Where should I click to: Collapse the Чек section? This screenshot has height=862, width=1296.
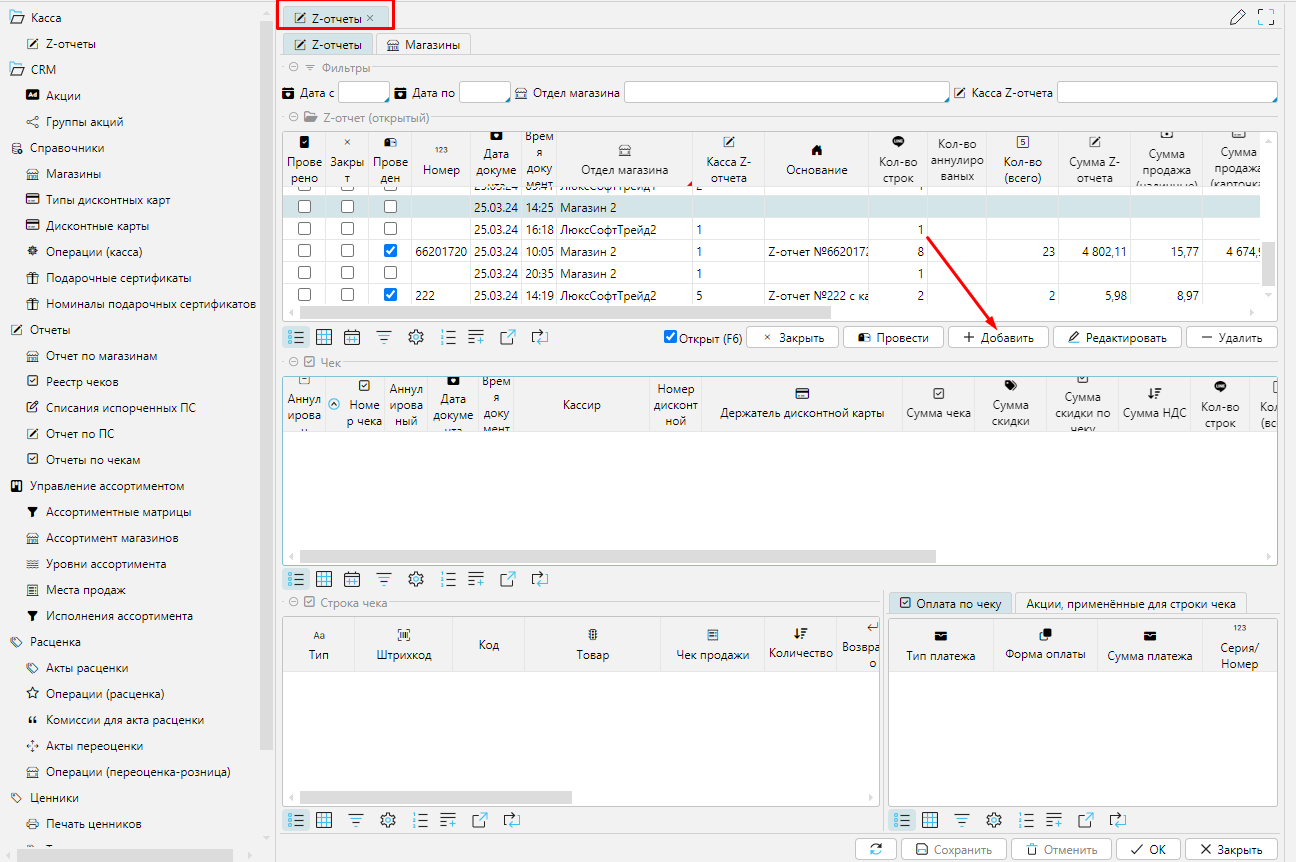(x=294, y=362)
